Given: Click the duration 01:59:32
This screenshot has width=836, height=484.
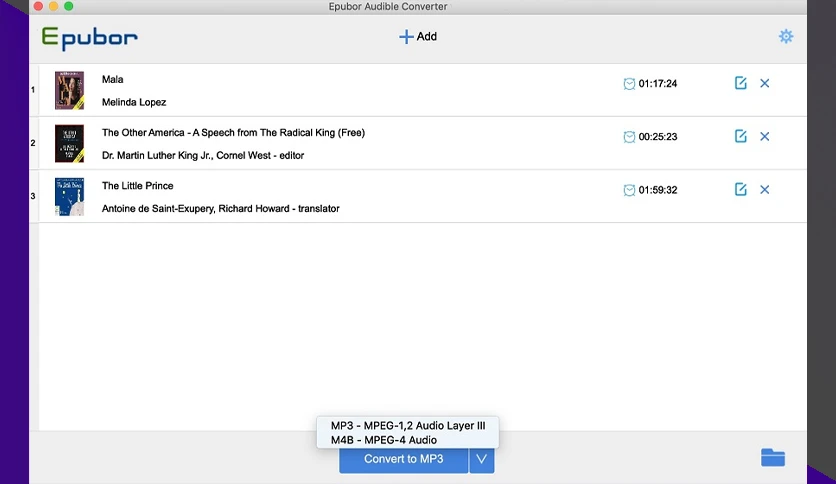Looking at the screenshot, I should click(x=658, y=190).
